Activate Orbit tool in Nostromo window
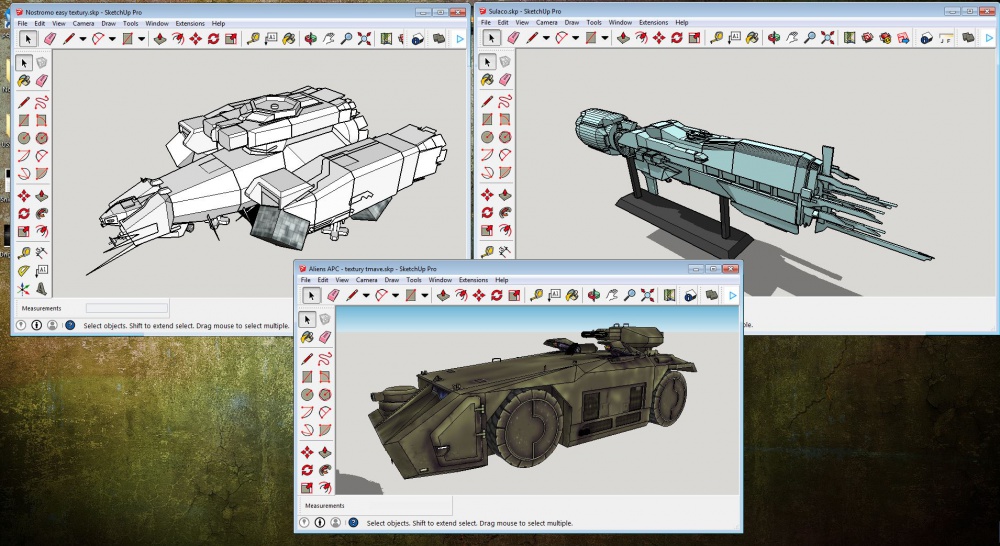The image size is (1000, 546). point(311,39)
